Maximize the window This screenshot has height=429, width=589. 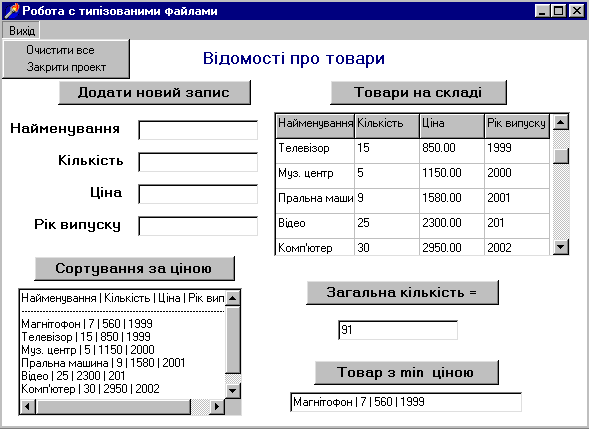click(558, 11)
